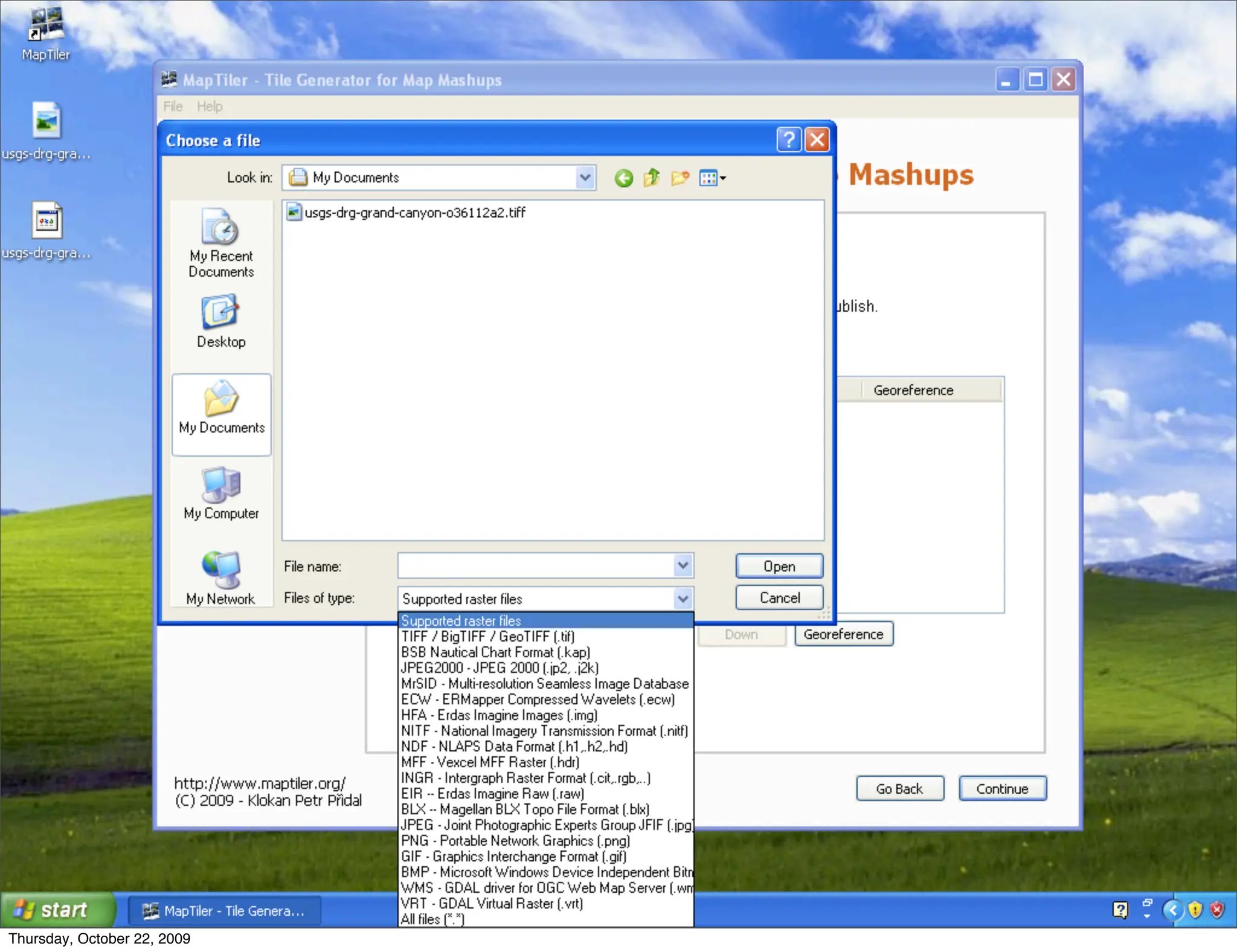The height and width of the screenshot is (952, 1237).
Task: Open the View Menu icon dropdown
Action: pyautogui.click(x=713, y=178)
